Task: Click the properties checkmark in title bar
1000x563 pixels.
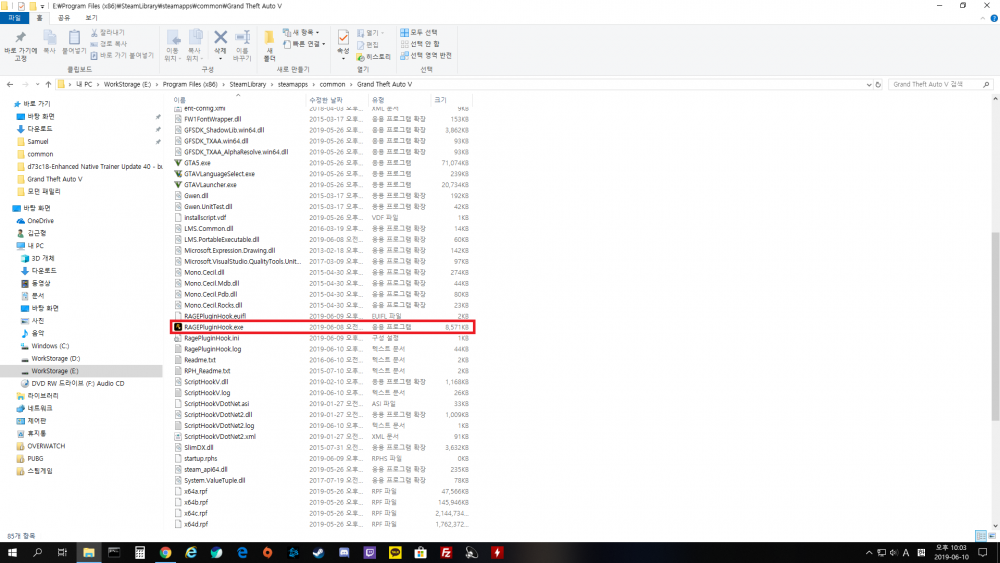Action: pos(21,6)
